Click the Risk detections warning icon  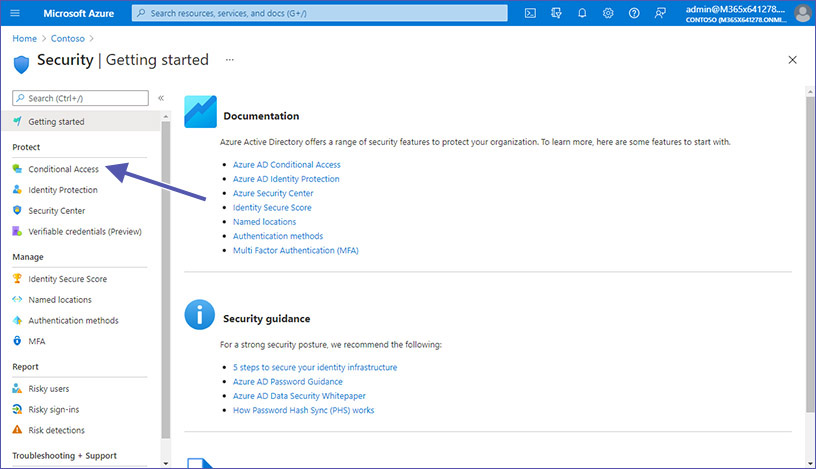[17, 430]
